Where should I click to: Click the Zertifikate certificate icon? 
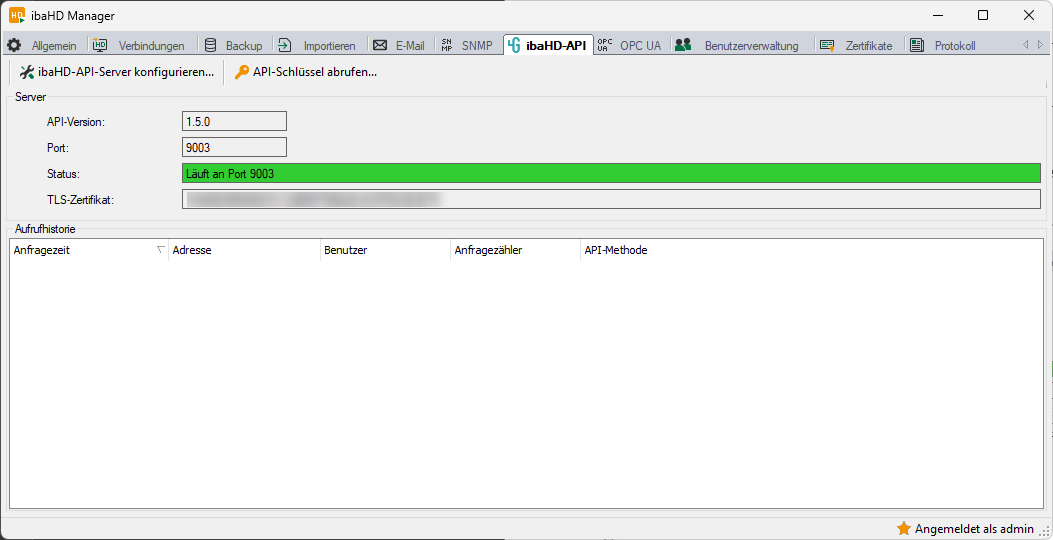coord(827,46)
